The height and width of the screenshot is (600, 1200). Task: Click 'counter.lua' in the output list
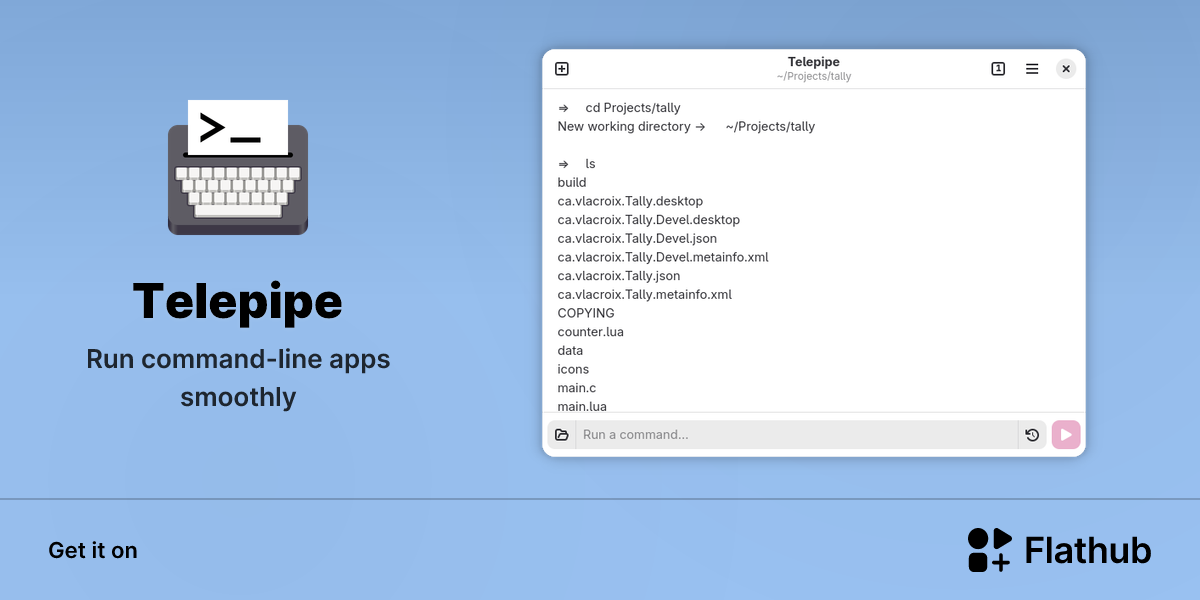pos(591,332)
